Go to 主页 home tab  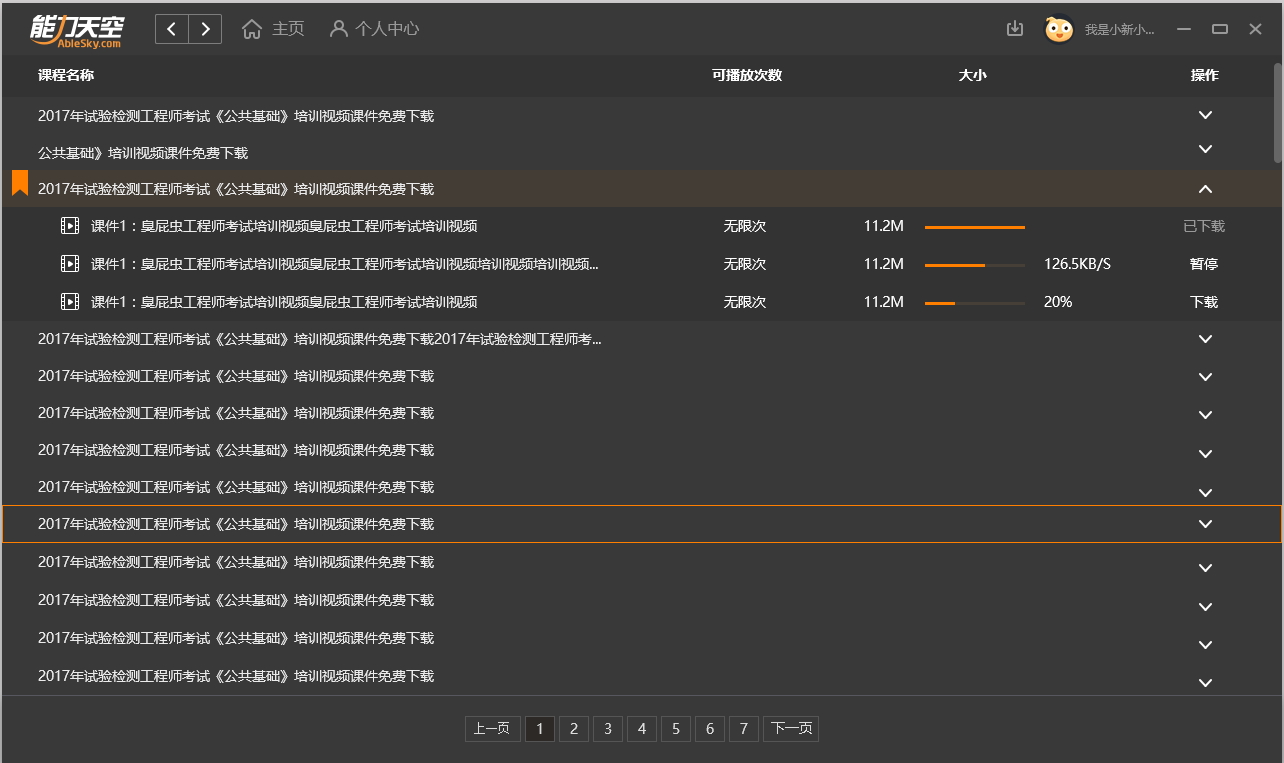[274, 29]
